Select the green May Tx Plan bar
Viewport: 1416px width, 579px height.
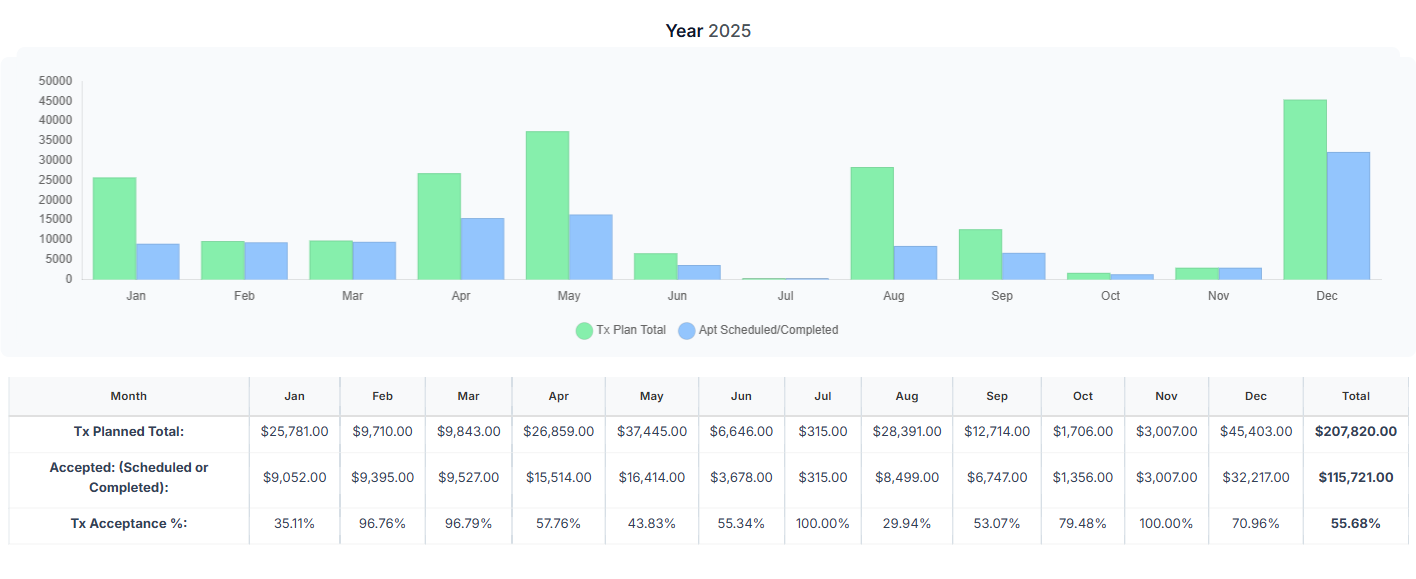(x=547, y=205)
